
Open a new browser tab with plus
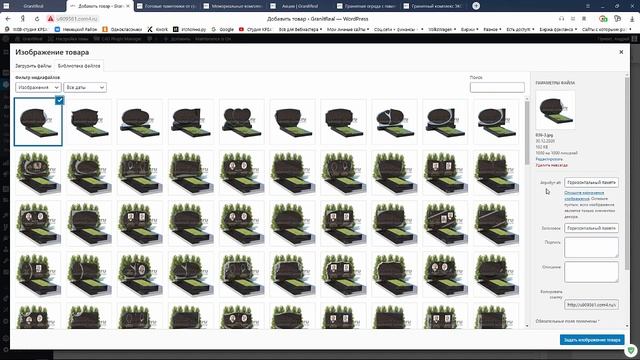tap(476, 6)
